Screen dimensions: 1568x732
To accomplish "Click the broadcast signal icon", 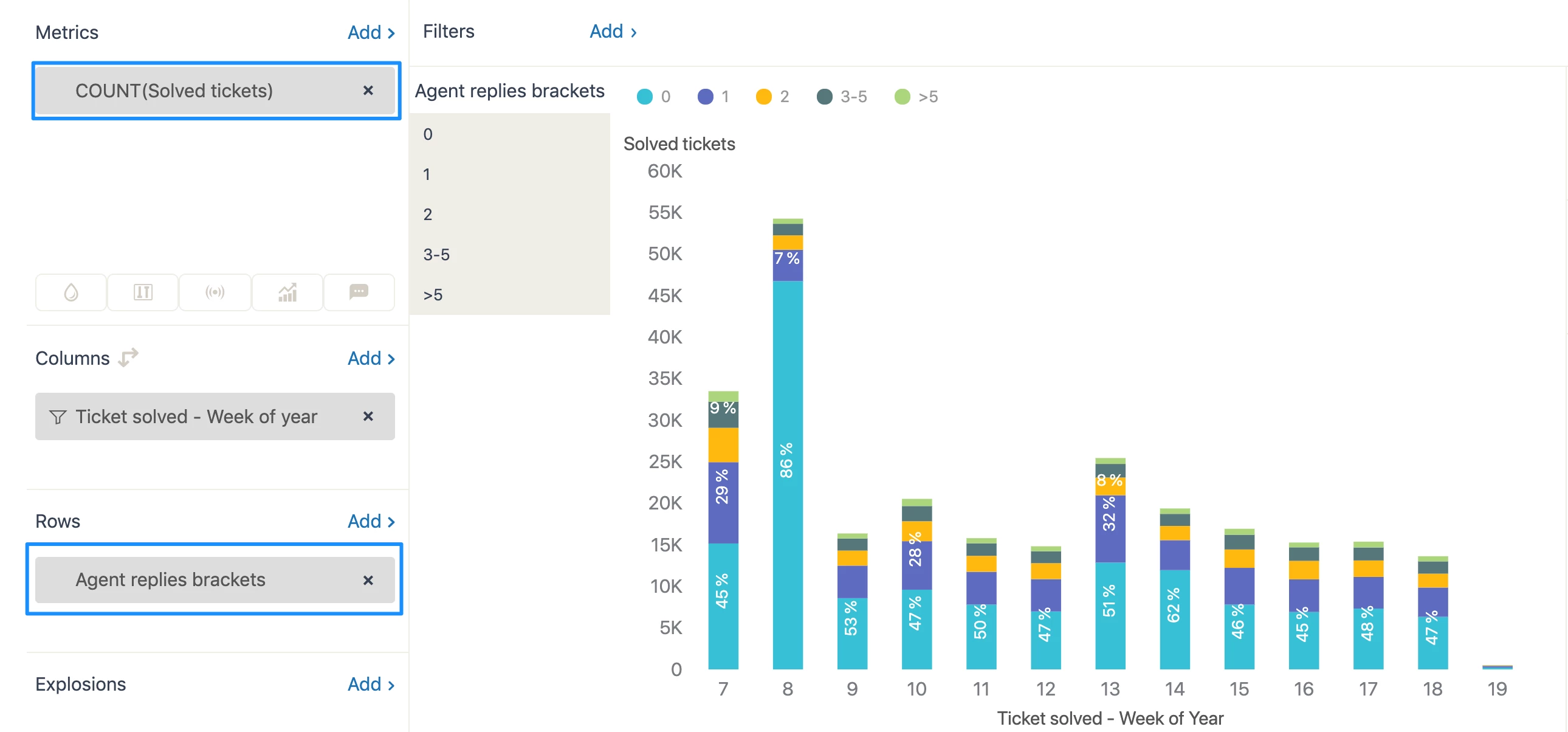I will pyautogui.click(x=215, y=293).
